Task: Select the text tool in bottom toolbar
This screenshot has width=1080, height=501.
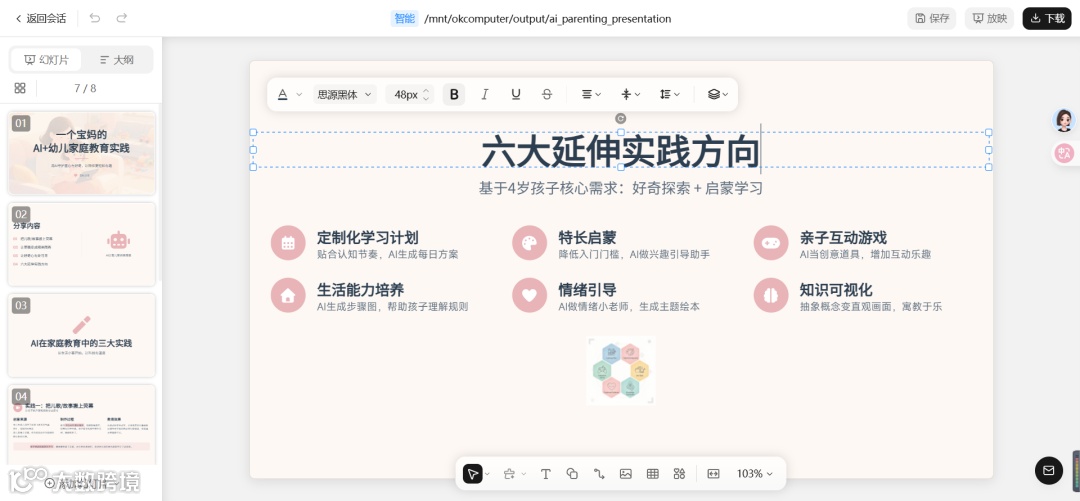Action: click(x=546, y=473)
